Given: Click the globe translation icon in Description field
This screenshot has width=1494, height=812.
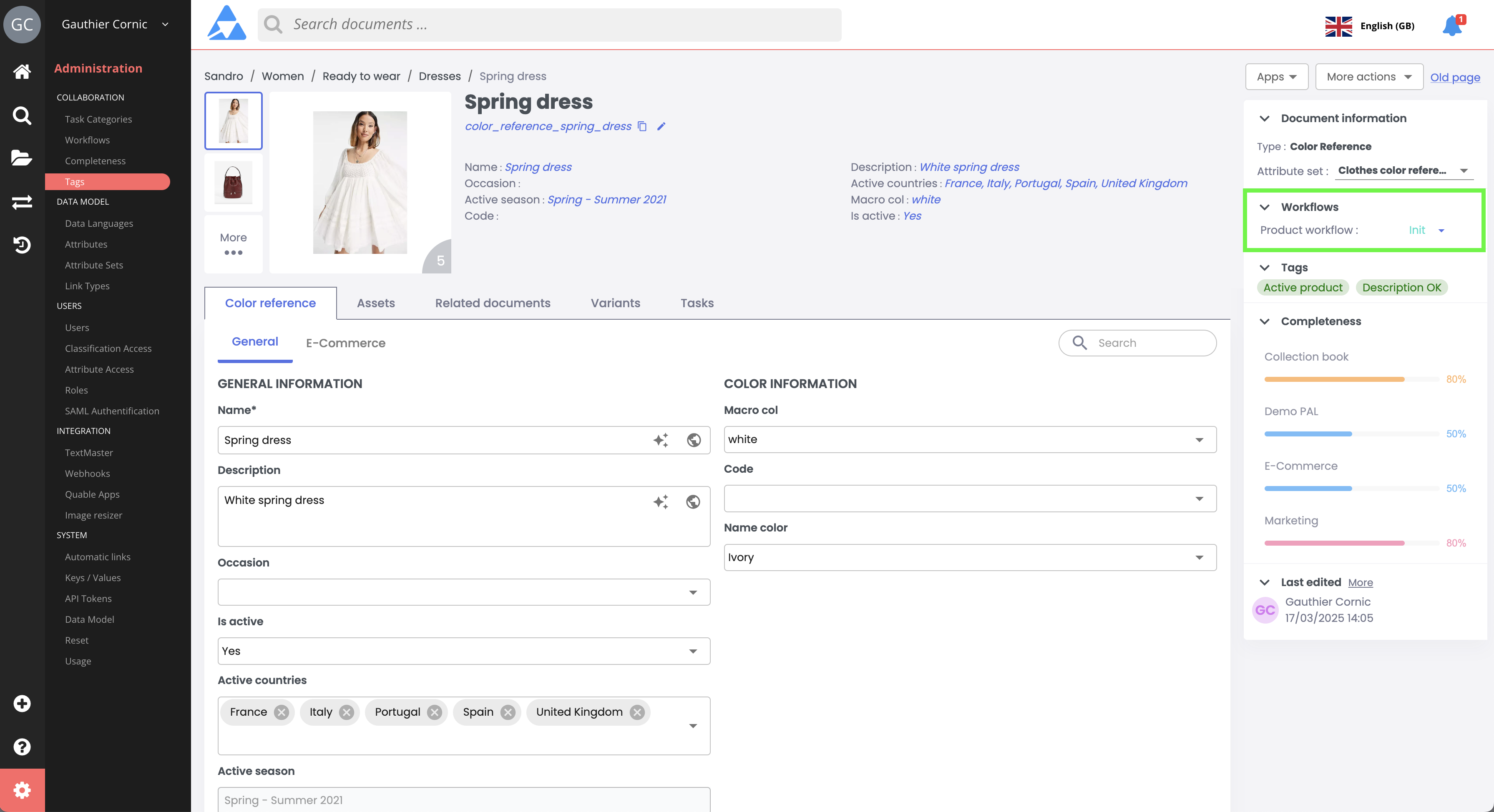Looking at the screenshot, I should coord(693,501).
